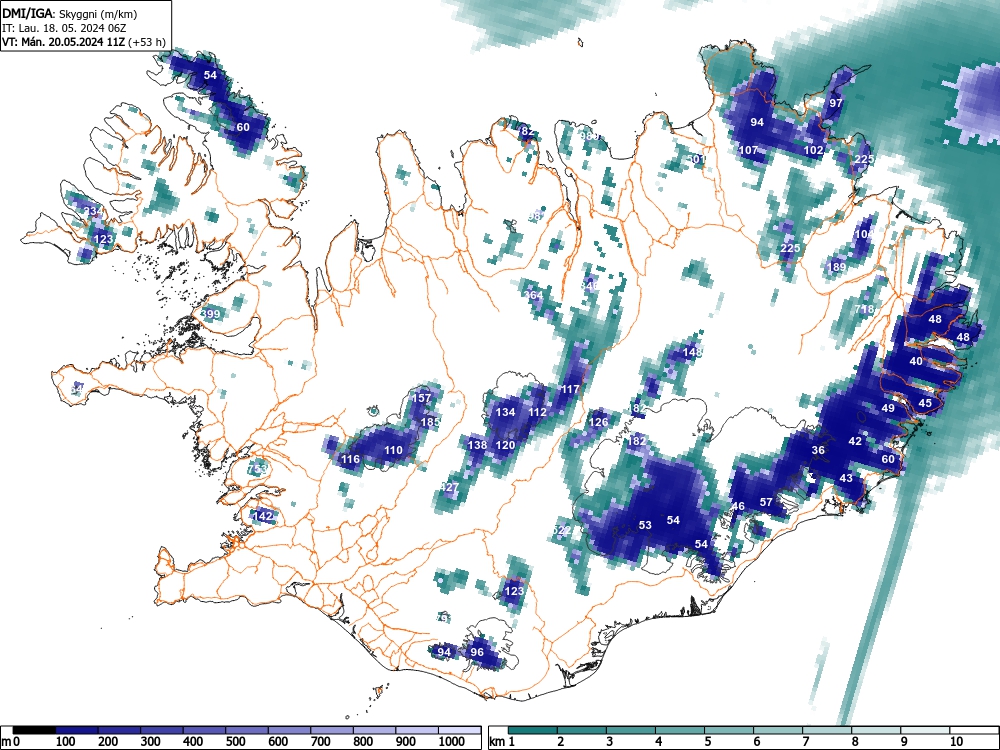Click the '718' visibility value
This screenshot has height=750, width=1000.
tap(865, 309)
